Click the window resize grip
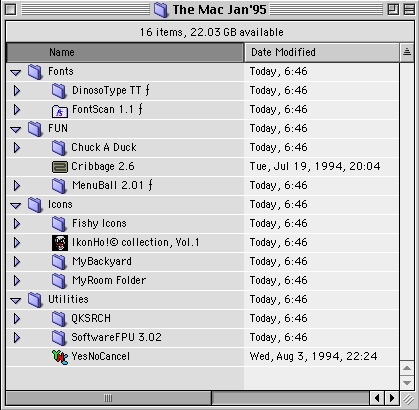The height and width of the screenshot is (410, 419). tap(407, 398)
